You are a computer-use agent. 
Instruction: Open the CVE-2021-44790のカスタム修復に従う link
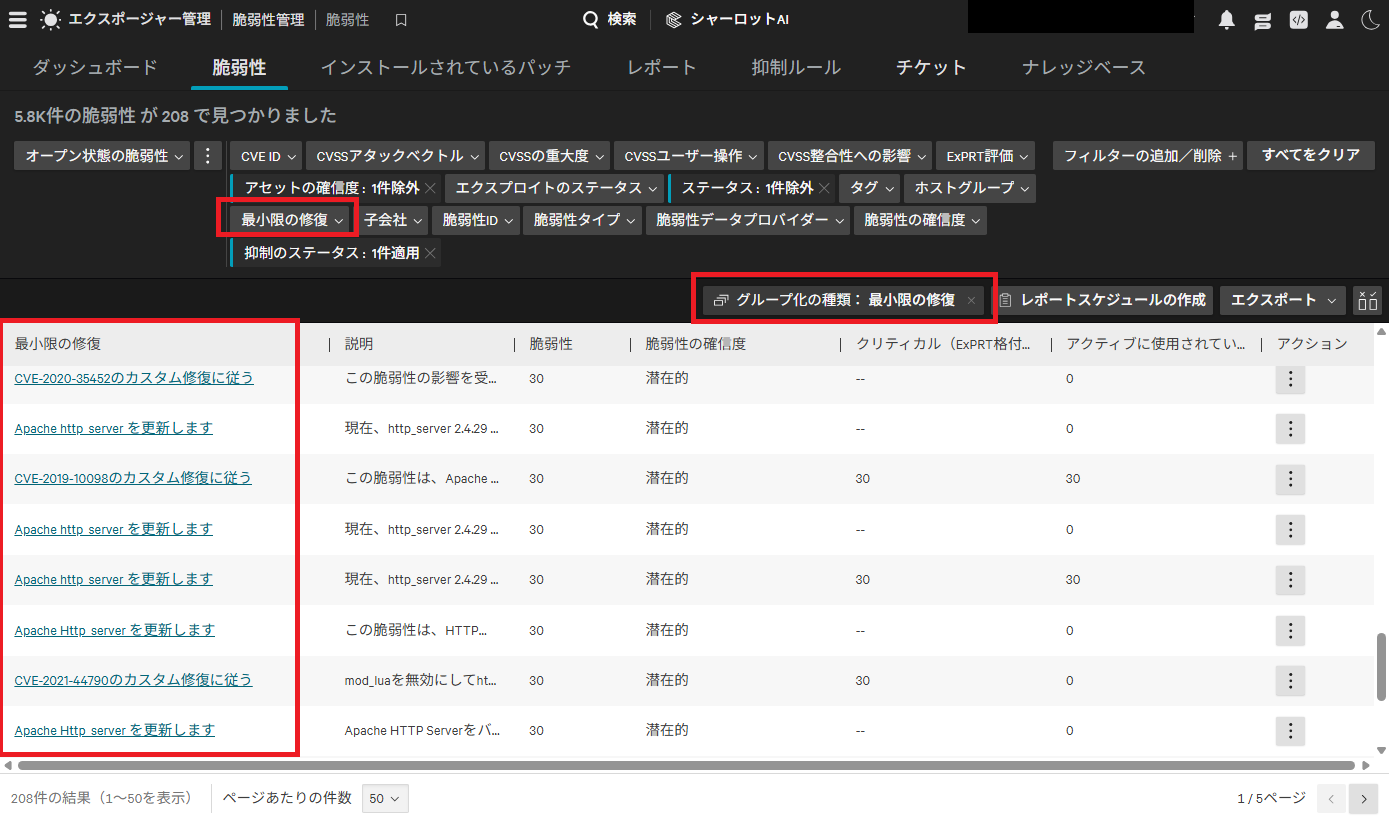(133, 679)
